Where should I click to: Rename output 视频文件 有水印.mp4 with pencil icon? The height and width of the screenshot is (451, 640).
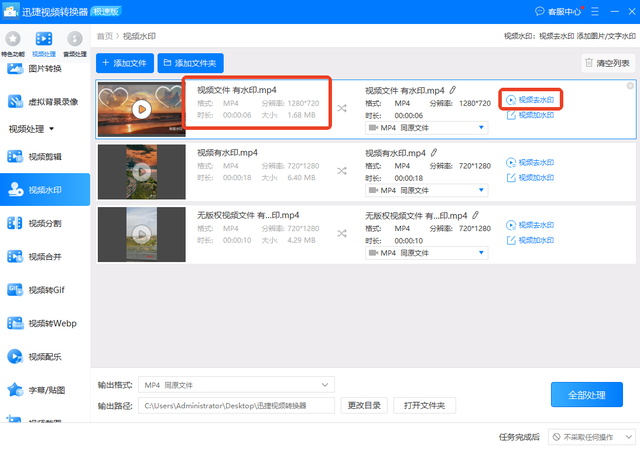tap(453, 90)
